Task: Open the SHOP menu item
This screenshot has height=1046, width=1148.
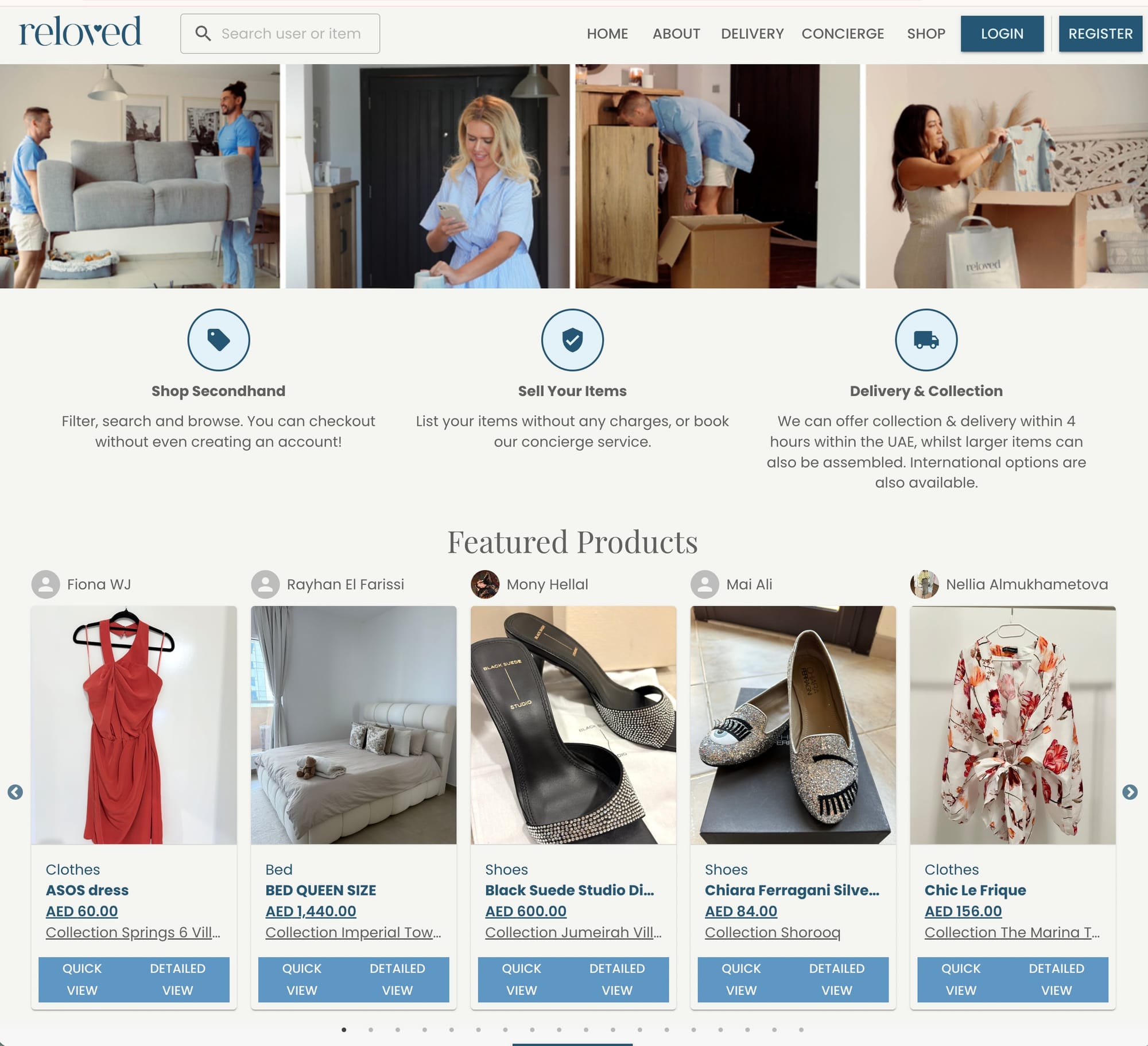Action: coord(926,34)
